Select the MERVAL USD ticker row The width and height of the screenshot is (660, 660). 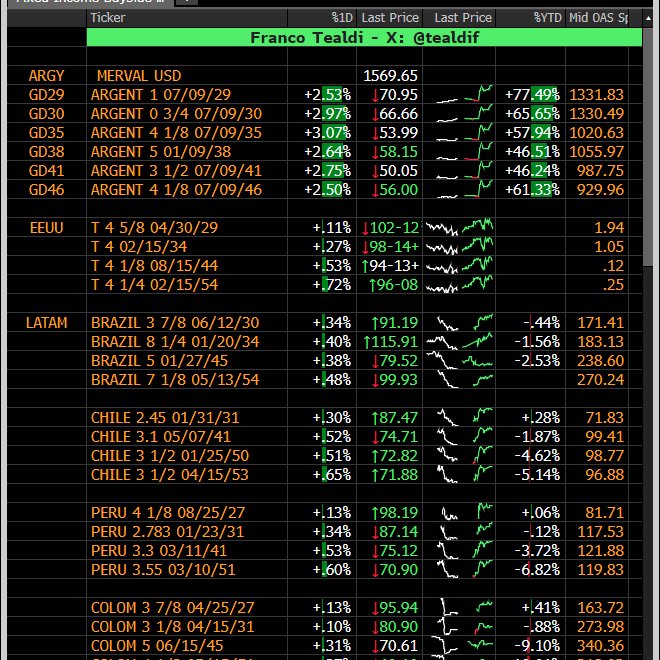[139, 76]
